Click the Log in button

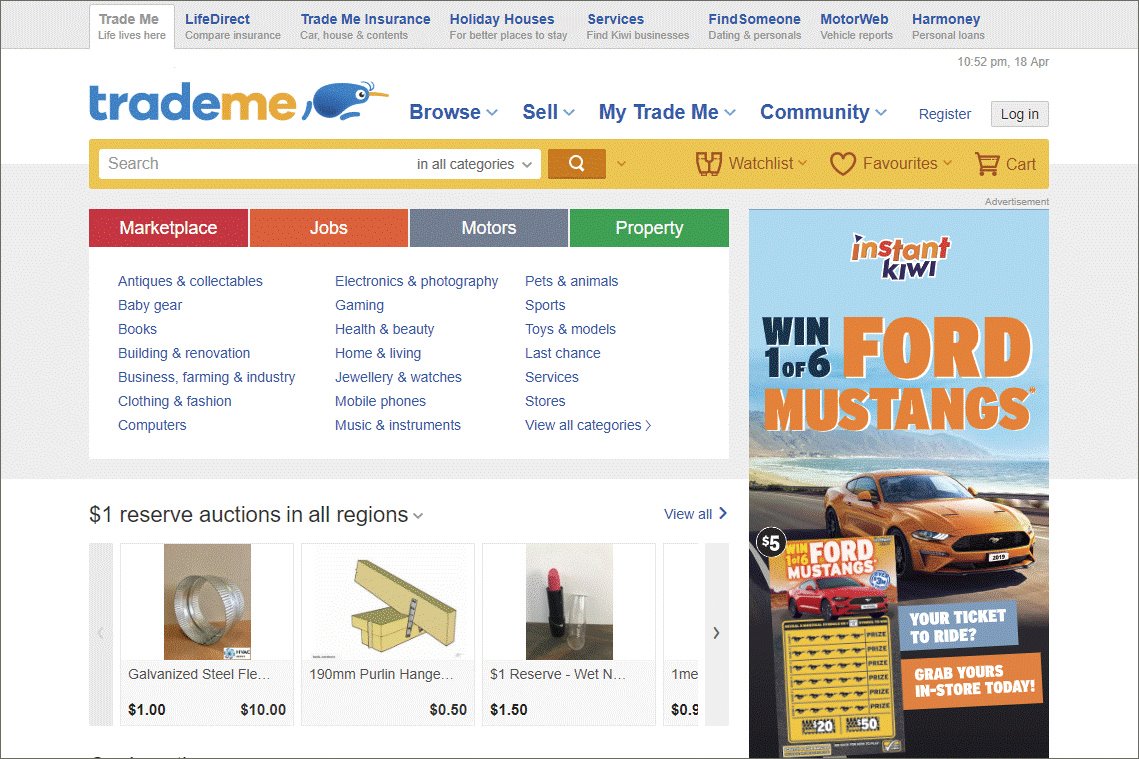click(1019, 114)
